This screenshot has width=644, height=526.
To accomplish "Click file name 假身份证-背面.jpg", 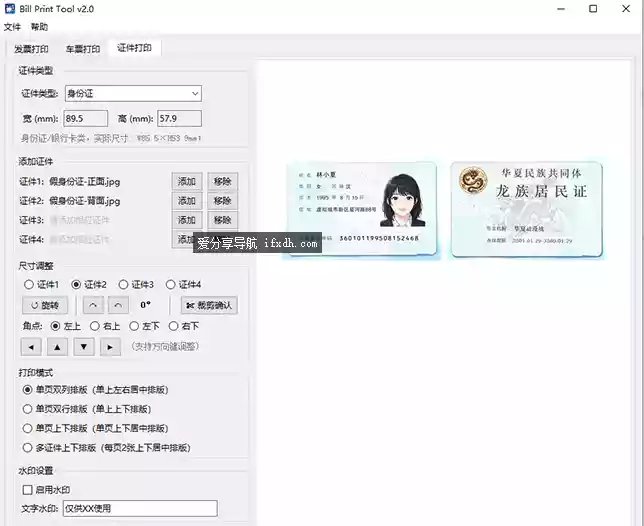I will 85,201.
